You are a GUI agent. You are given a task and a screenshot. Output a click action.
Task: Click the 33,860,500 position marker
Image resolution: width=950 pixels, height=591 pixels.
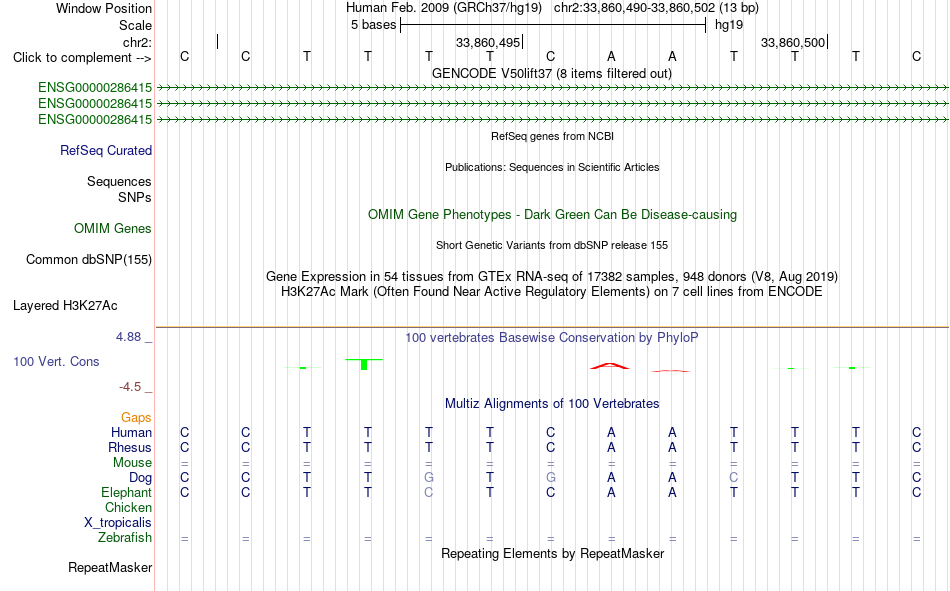[x=793, y=42]
